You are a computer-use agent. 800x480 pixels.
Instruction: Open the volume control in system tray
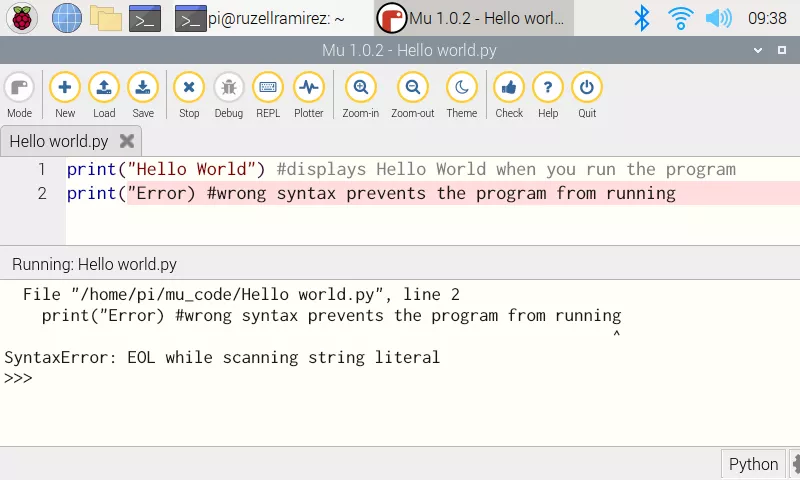coord(718,18)
